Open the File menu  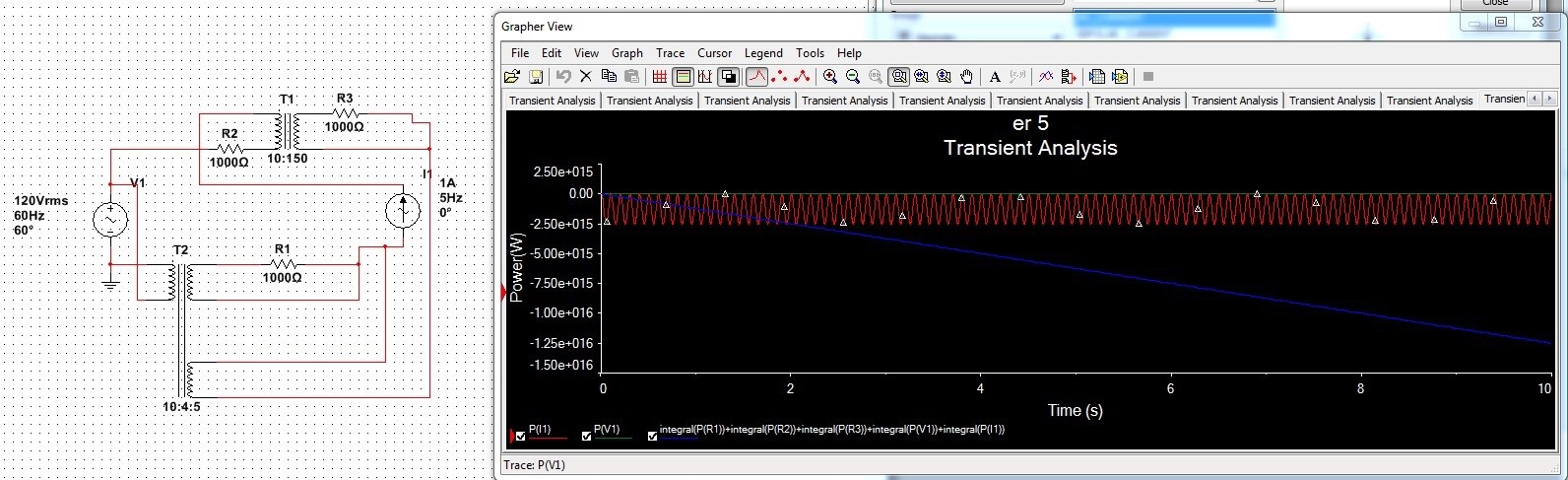coord(520,53)
